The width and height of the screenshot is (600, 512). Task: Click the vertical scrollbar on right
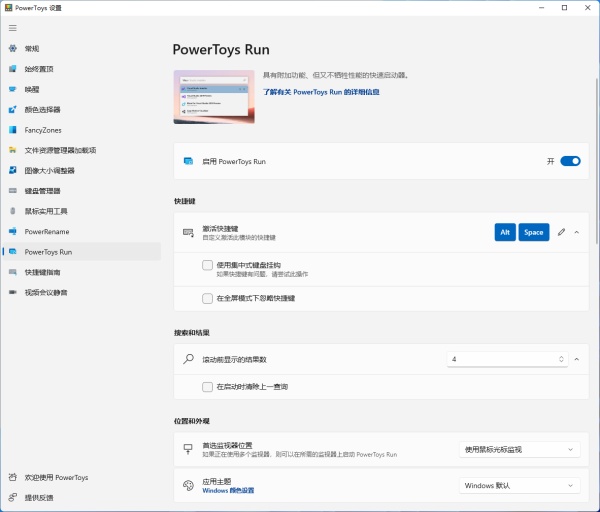[x=597, y=161]
